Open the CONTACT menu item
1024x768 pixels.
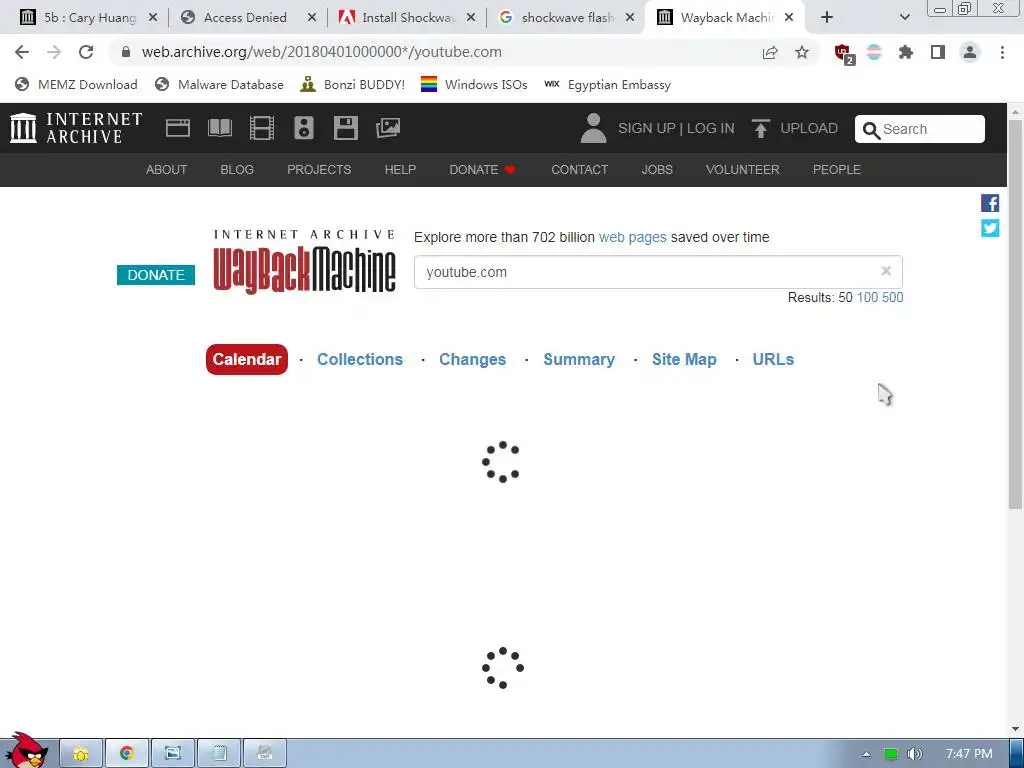[x=579, y=170]
